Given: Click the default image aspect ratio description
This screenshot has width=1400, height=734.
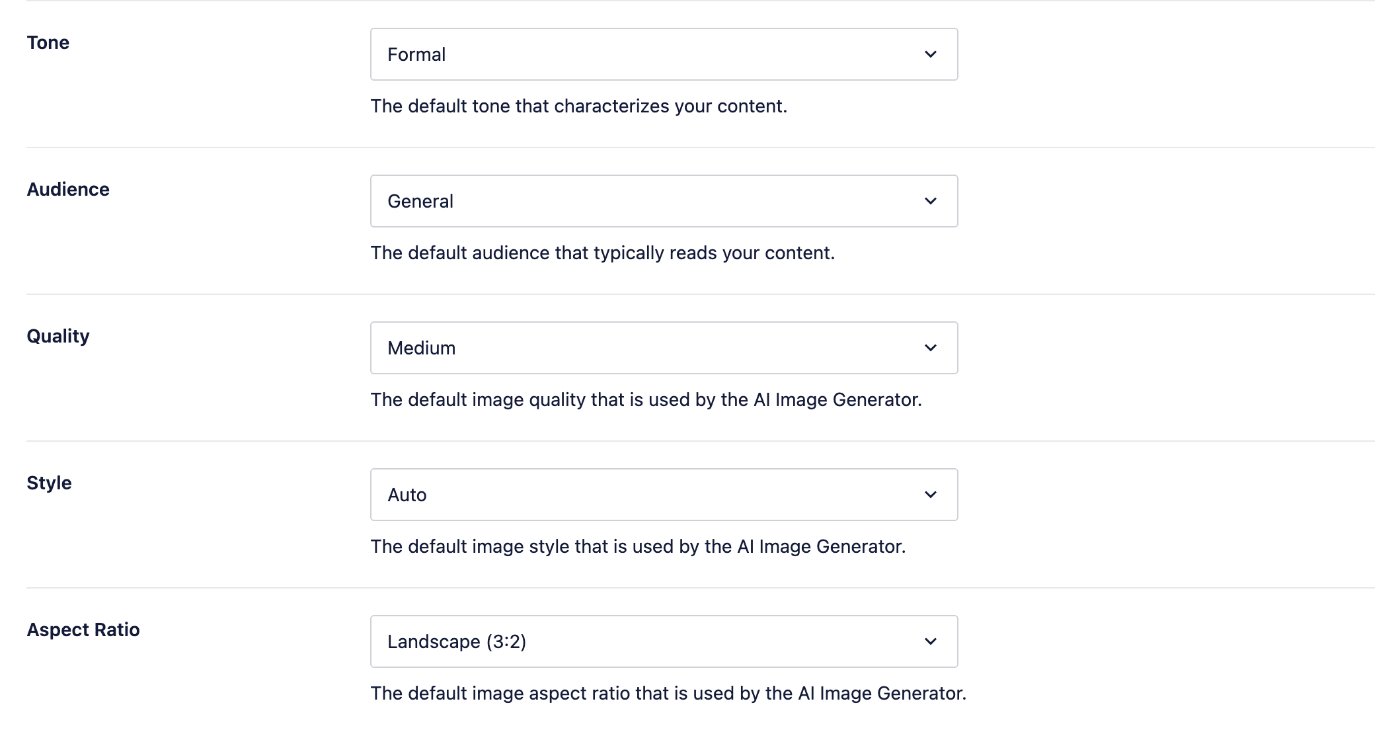Looking at the screenshot, I should click(668, 693).
